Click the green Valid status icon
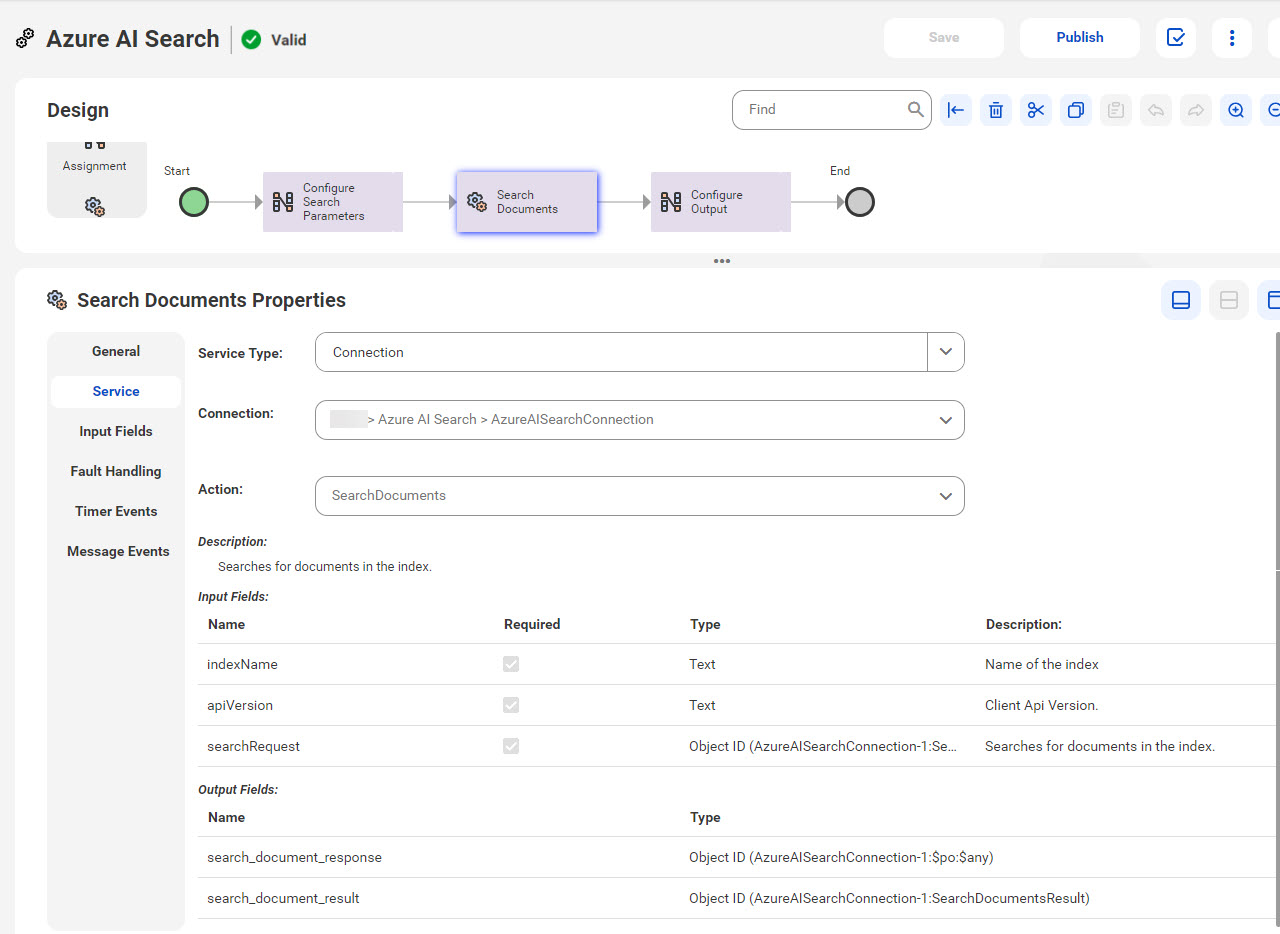 (251, 40)
